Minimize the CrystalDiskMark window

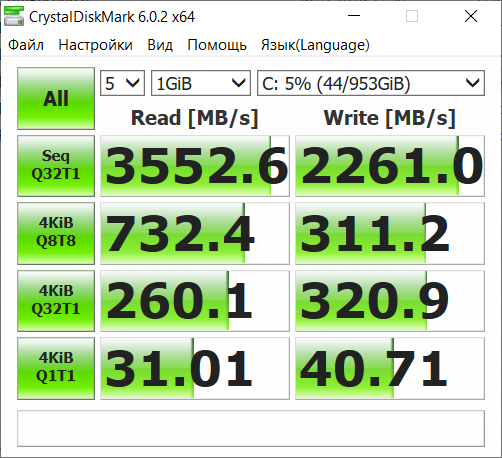354,16
